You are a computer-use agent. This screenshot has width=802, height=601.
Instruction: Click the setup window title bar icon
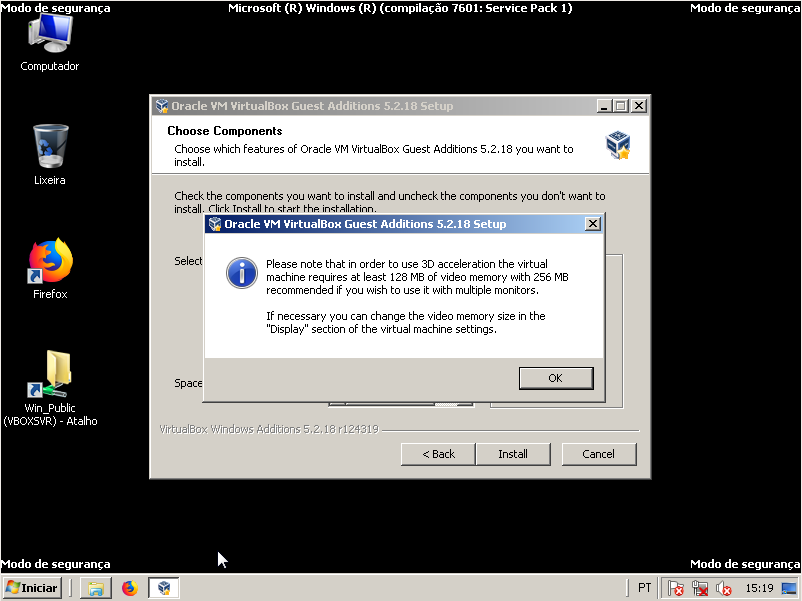coord(162,106)
